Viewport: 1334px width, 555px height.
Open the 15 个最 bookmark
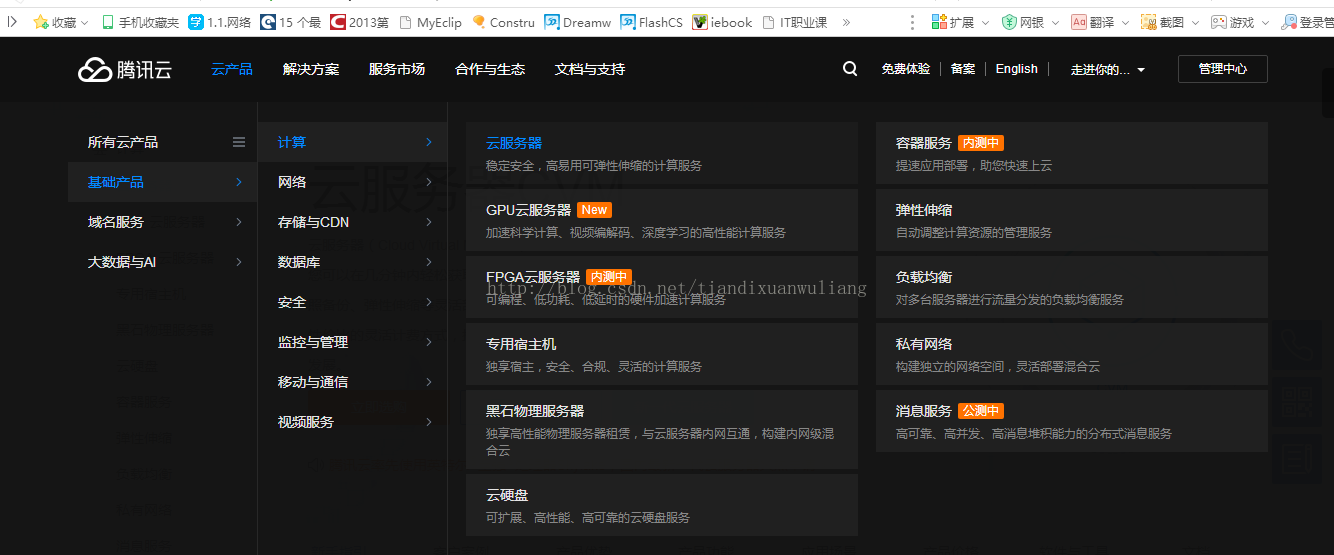click(290, 22)
